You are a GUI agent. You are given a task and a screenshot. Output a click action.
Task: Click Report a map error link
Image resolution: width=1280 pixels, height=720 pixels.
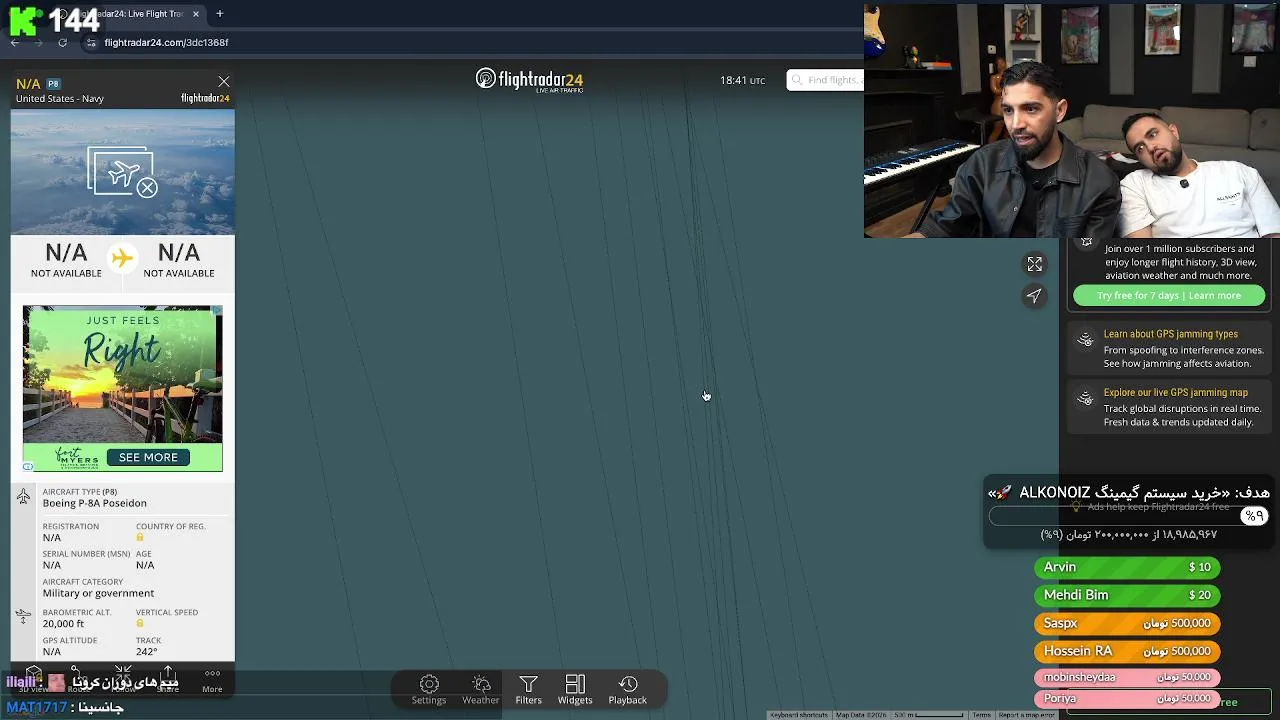point(1027,715)
